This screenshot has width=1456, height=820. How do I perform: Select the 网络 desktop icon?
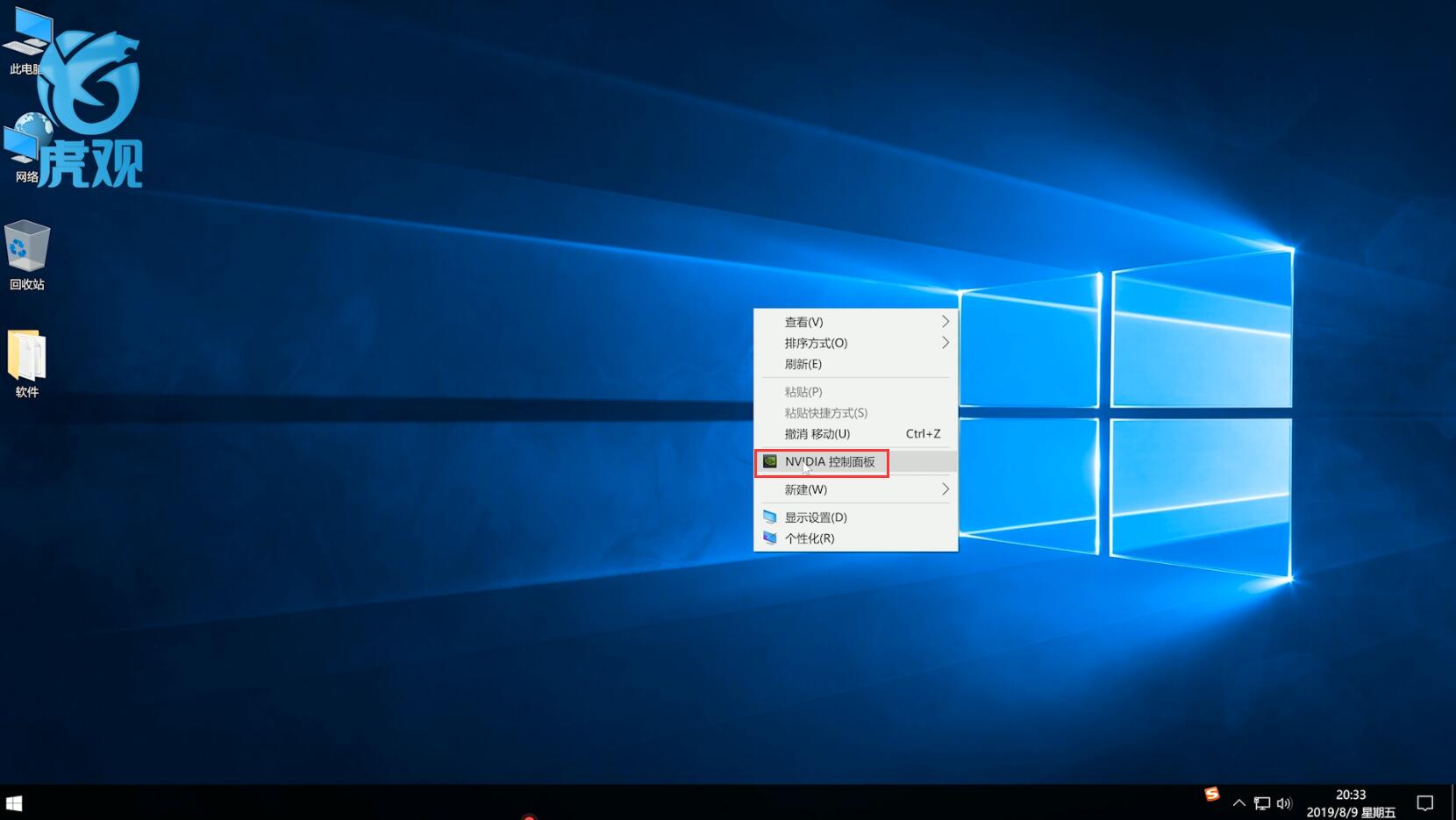(x=26, y=149)
